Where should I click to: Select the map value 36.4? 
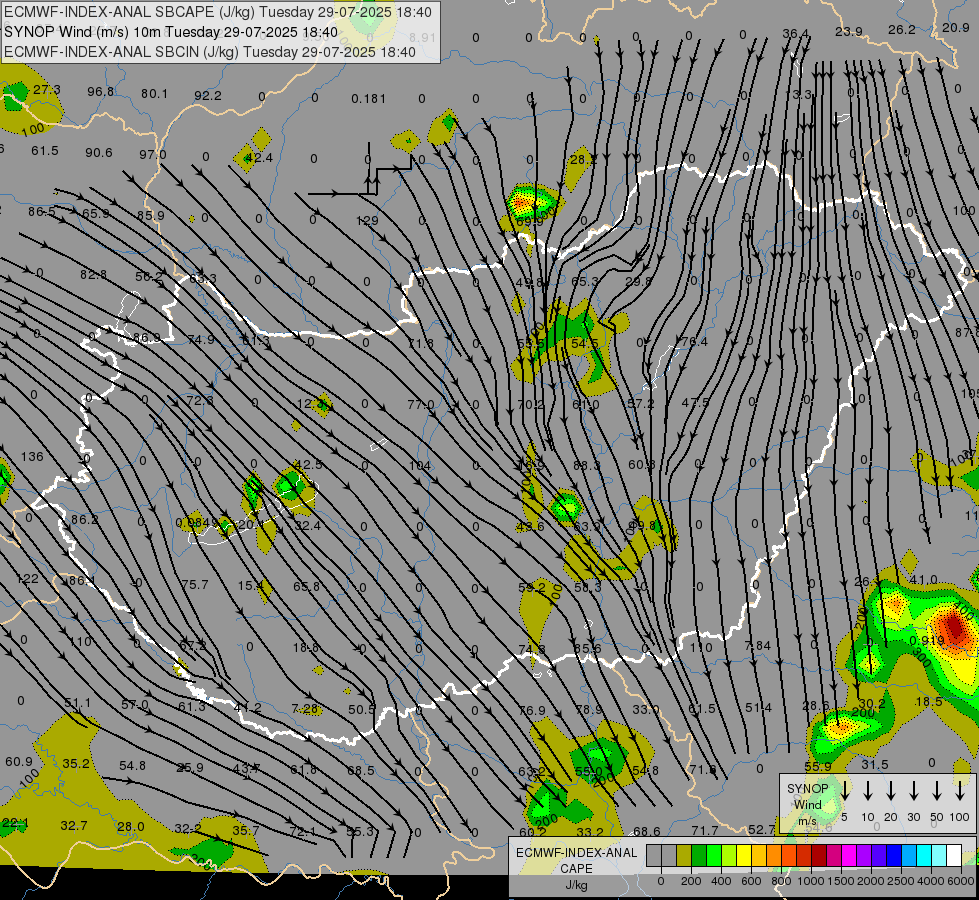pos(795,34)
